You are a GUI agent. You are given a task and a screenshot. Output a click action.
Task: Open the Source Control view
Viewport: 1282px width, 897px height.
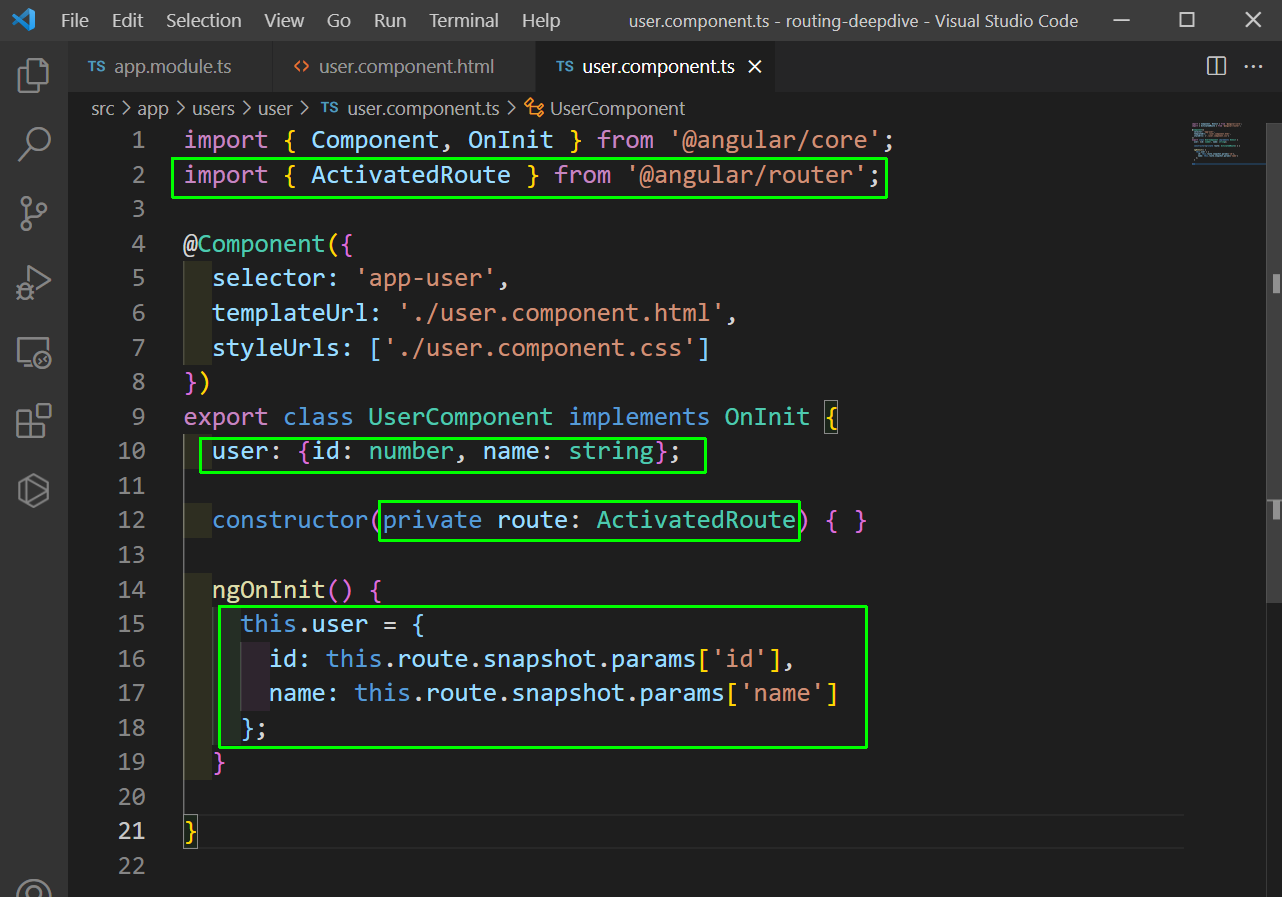pos(34,213)
